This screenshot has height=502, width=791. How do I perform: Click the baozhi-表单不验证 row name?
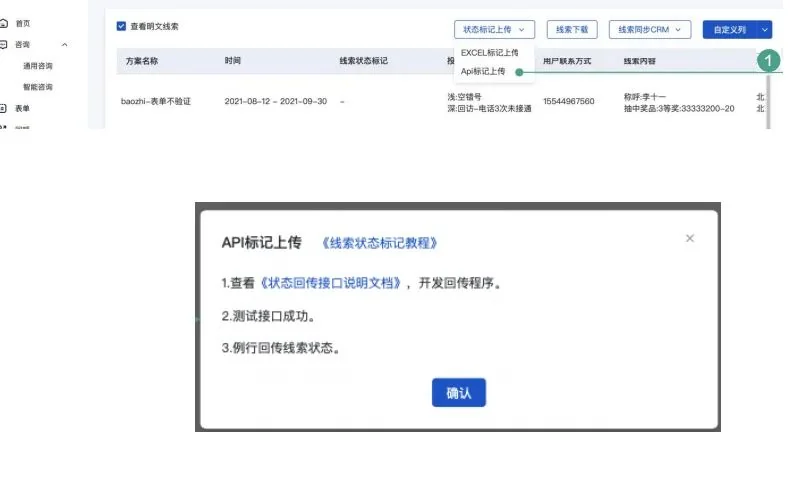(156, 101)
